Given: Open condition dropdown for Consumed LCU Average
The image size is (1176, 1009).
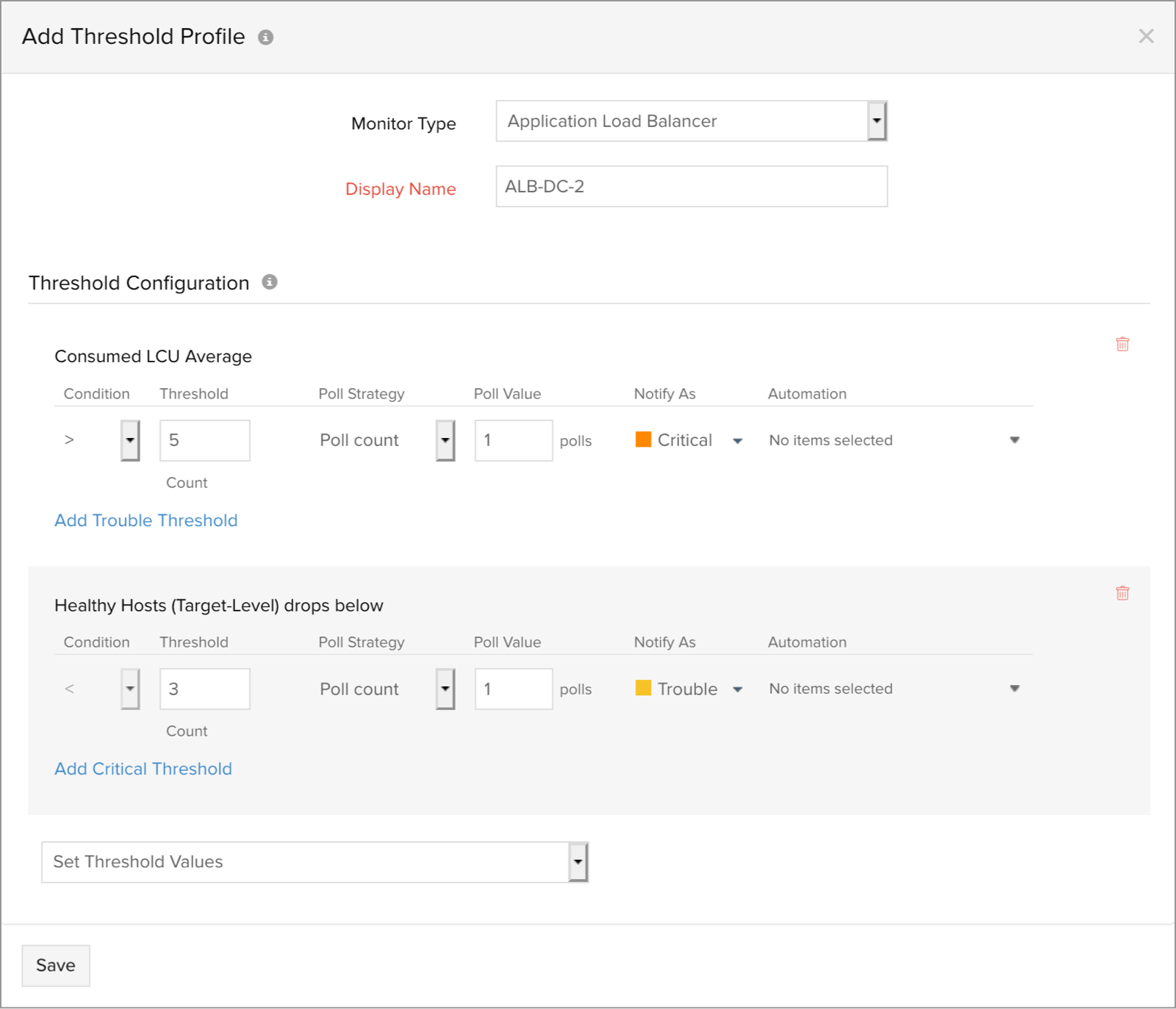Looking at the screenshot, I should [x=130, y=440].
